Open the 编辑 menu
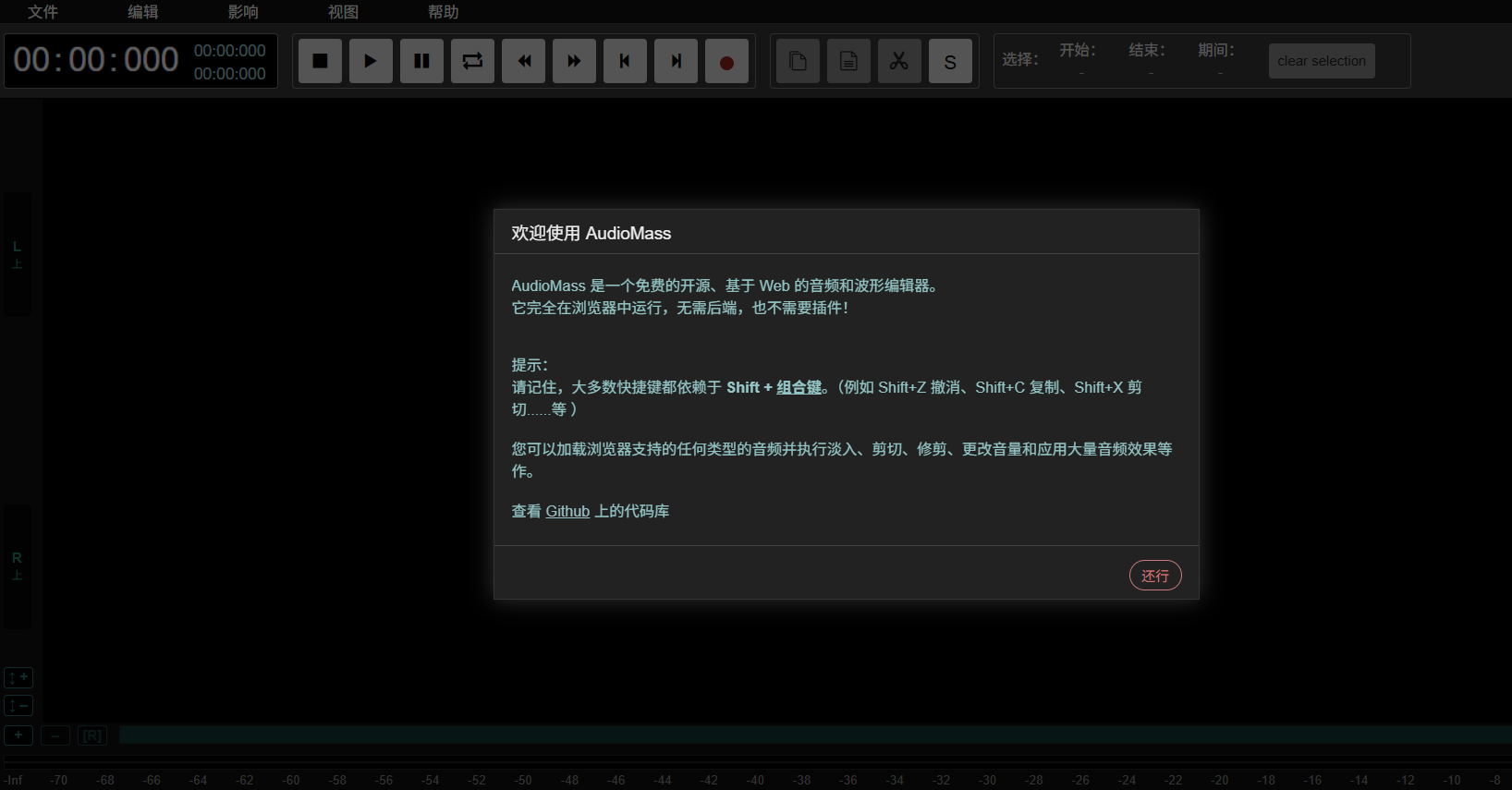Image resolution: width=1512 pixels, height=790 pixels. [x=143, y=12]
